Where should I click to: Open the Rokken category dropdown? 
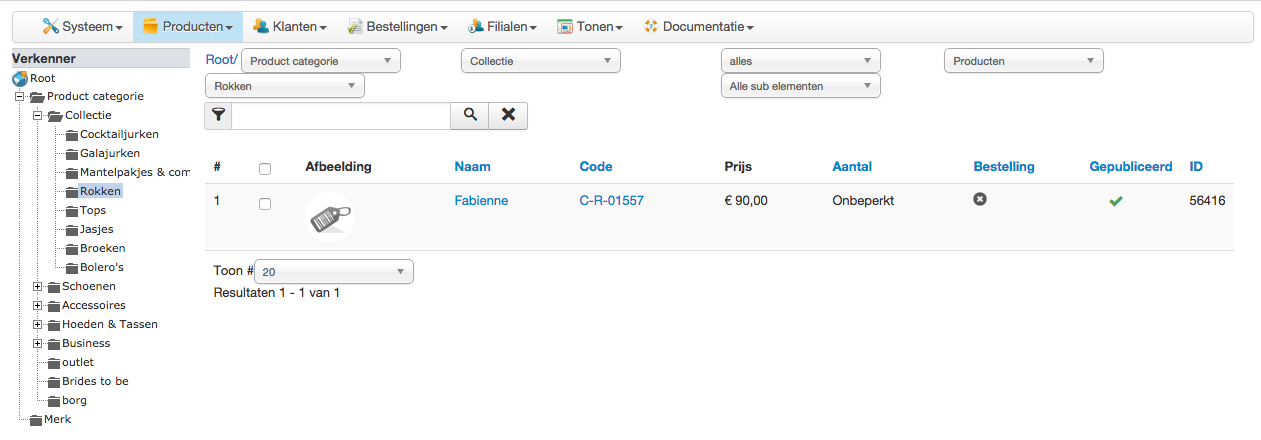285,86
